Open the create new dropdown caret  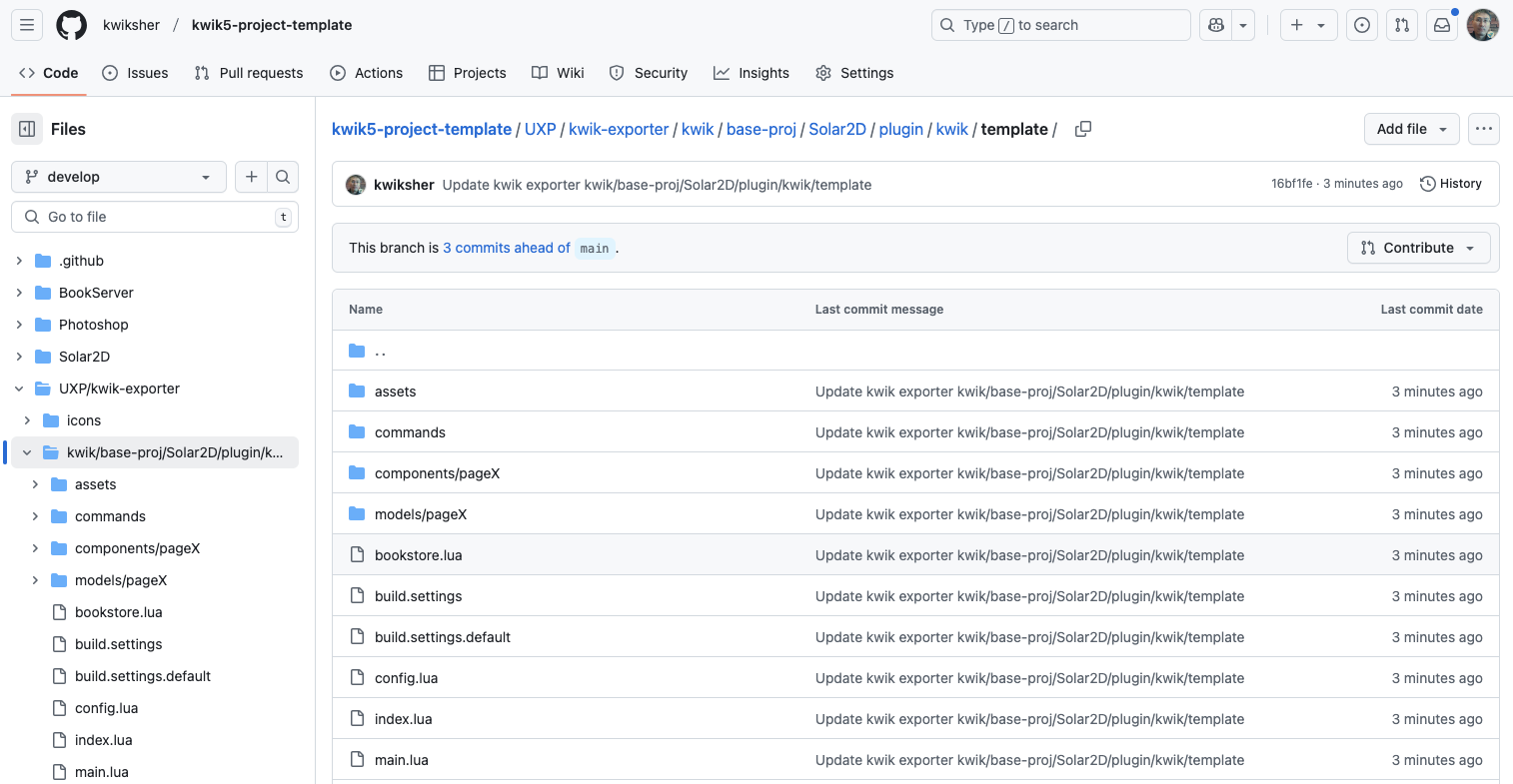coord(1321,25)
